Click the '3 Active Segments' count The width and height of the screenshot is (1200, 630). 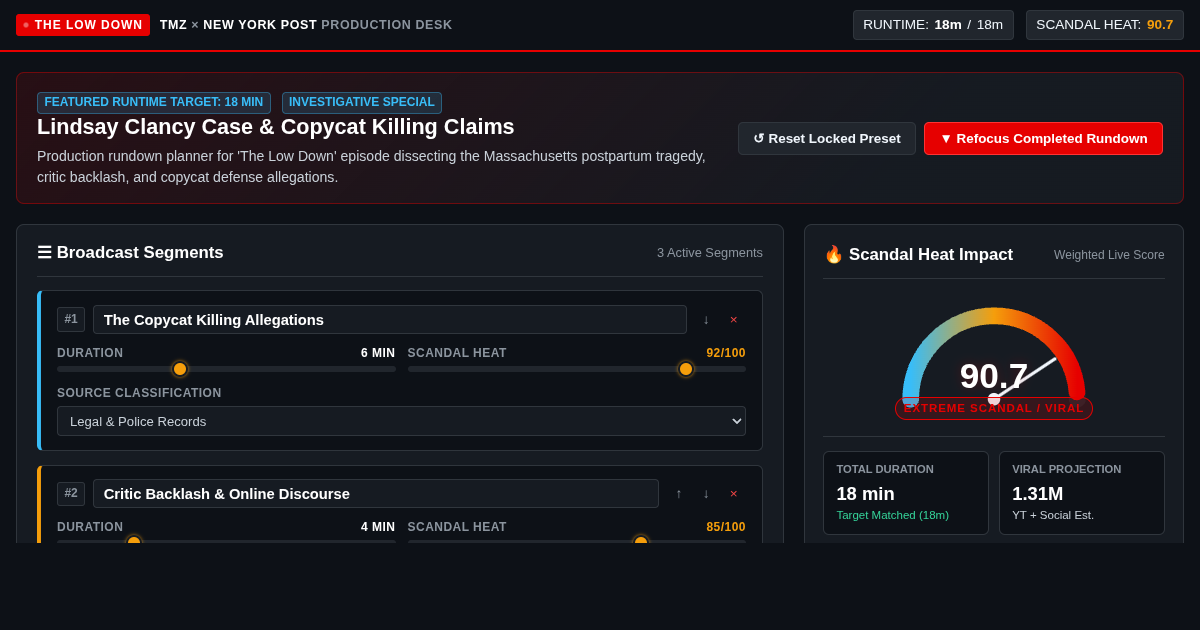pyautogui.click(x=710, y=253)
